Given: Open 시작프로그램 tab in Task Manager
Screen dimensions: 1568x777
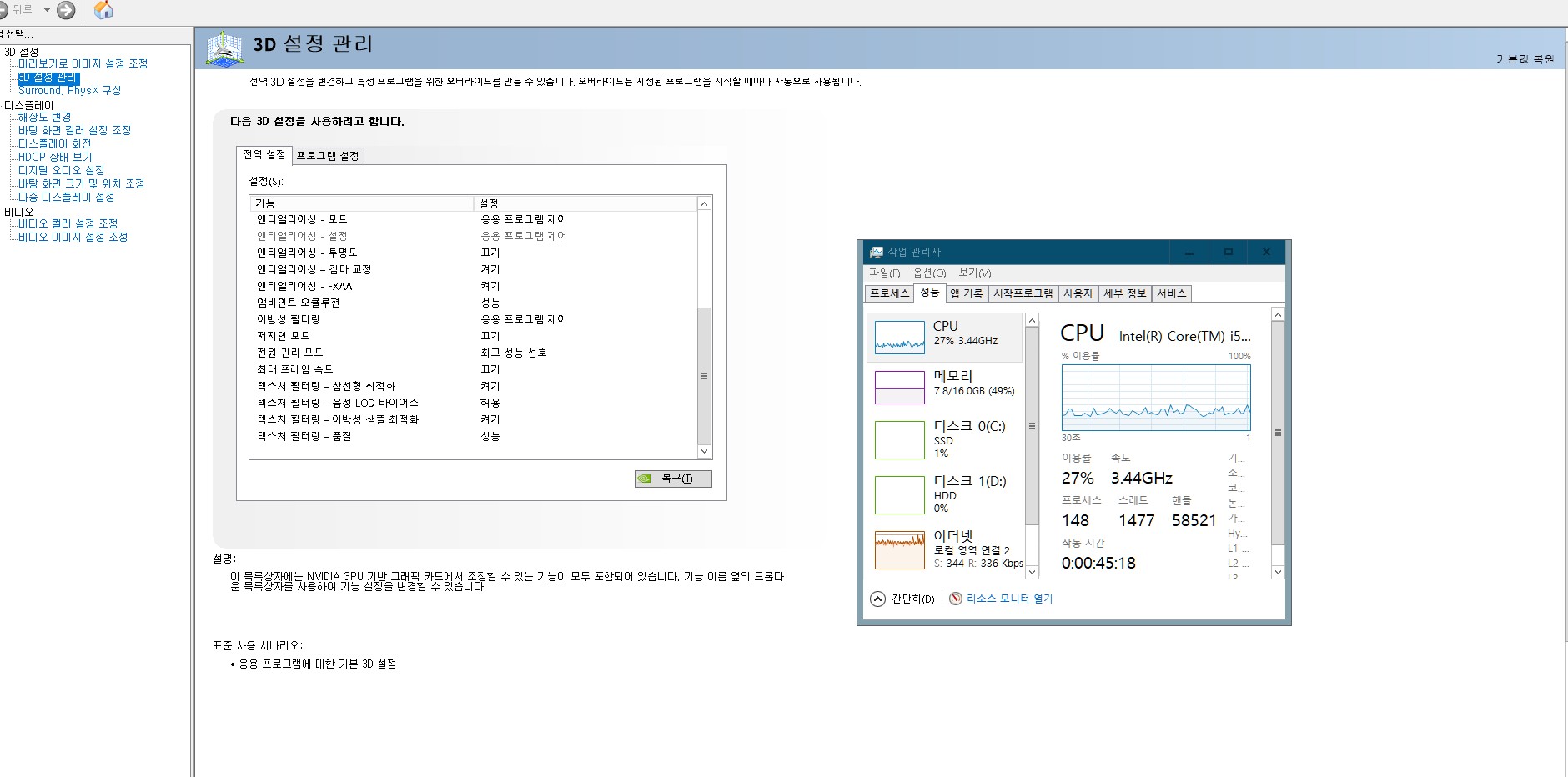Looking at the screenshot, I should click(1023, 293).
